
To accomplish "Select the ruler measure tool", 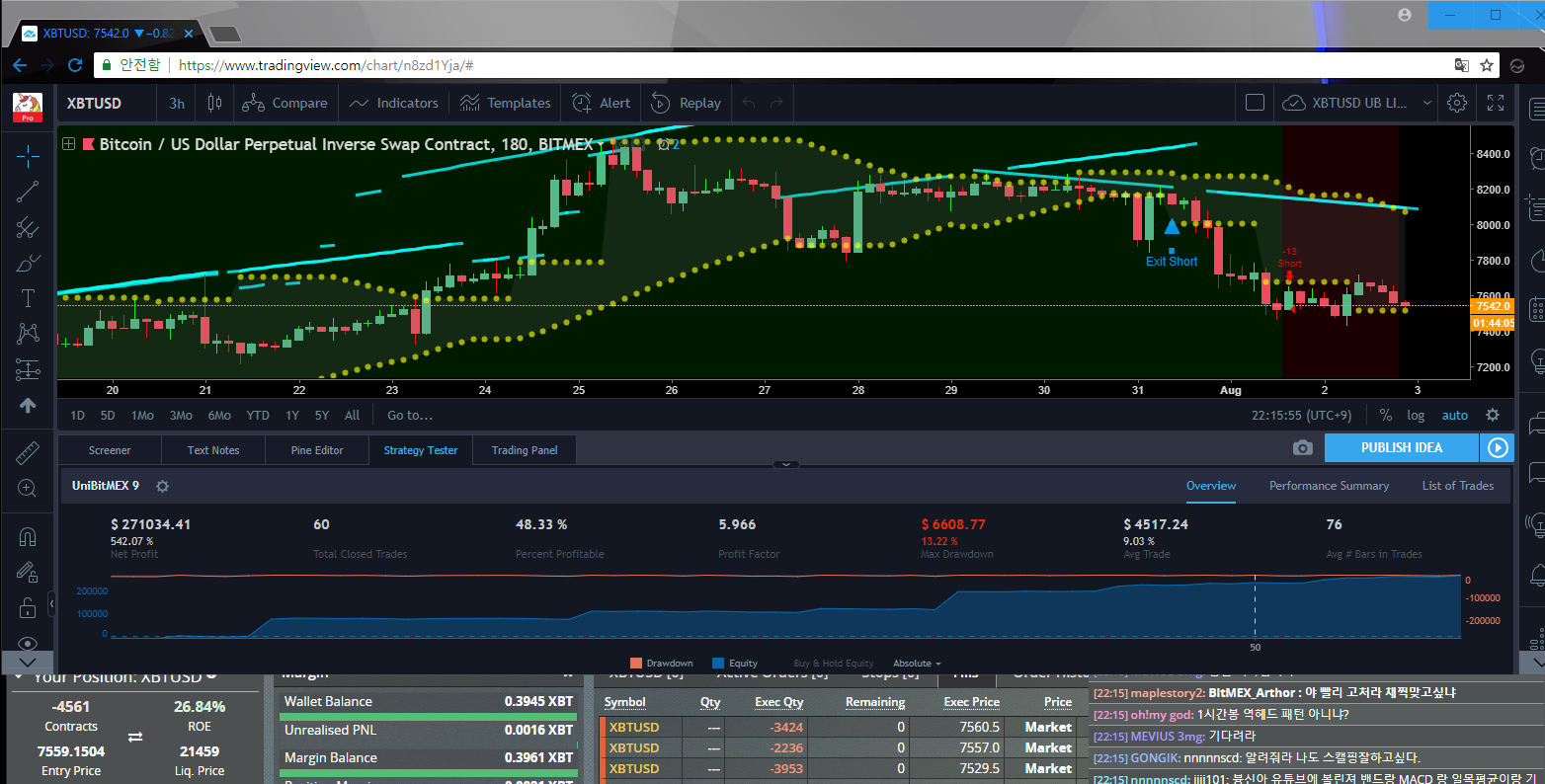I will tap(28, 452).
